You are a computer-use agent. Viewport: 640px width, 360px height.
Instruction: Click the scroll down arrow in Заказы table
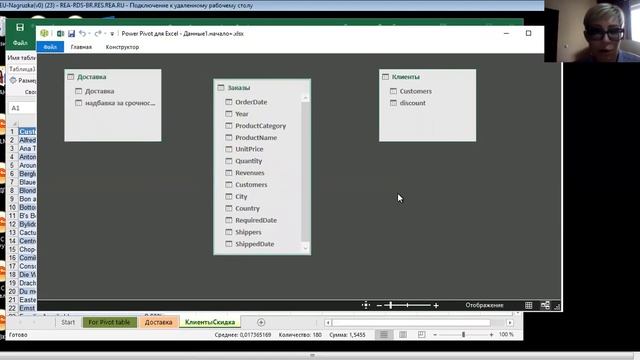pos(305,247)
